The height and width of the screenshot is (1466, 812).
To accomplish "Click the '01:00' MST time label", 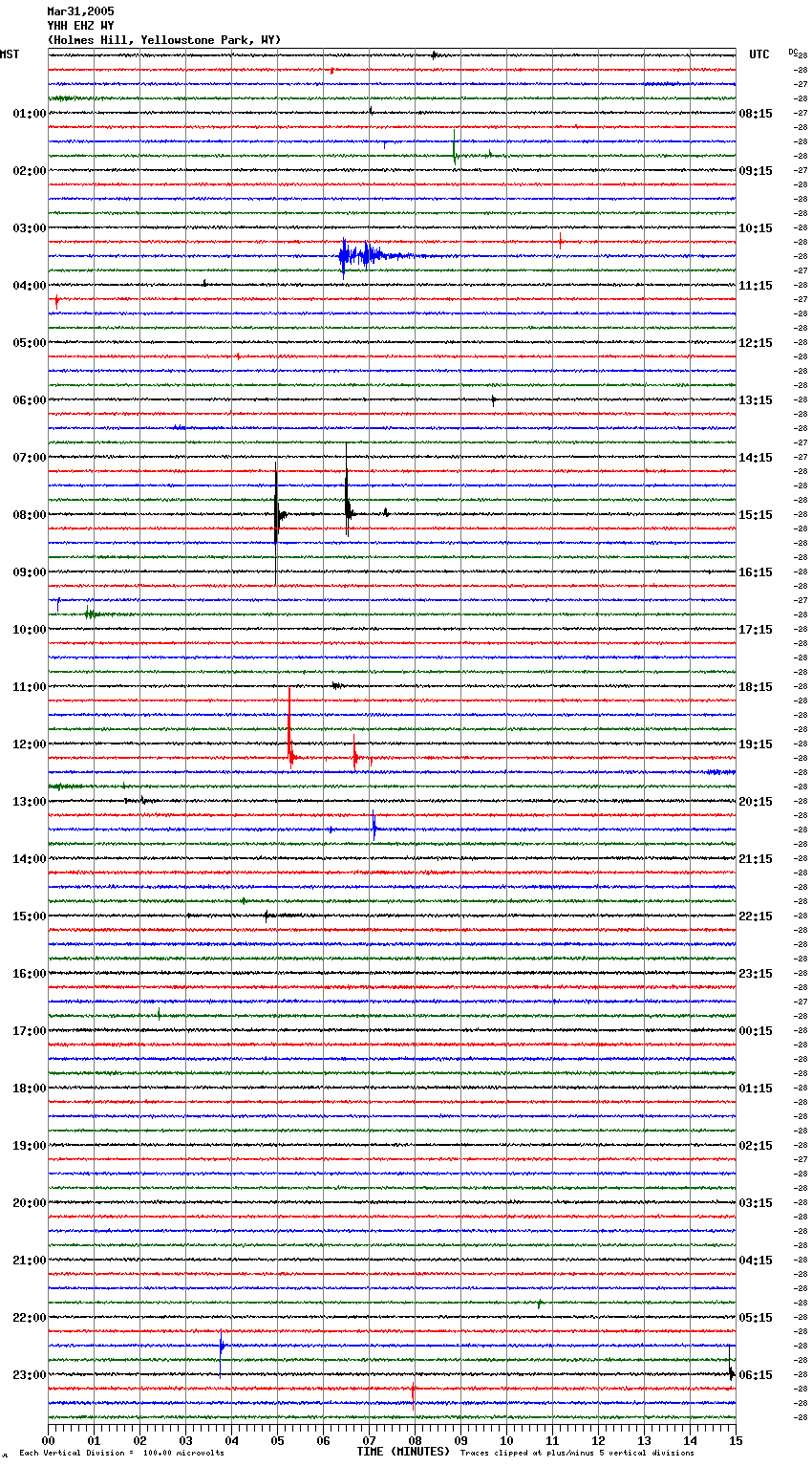I will (30, 114).
